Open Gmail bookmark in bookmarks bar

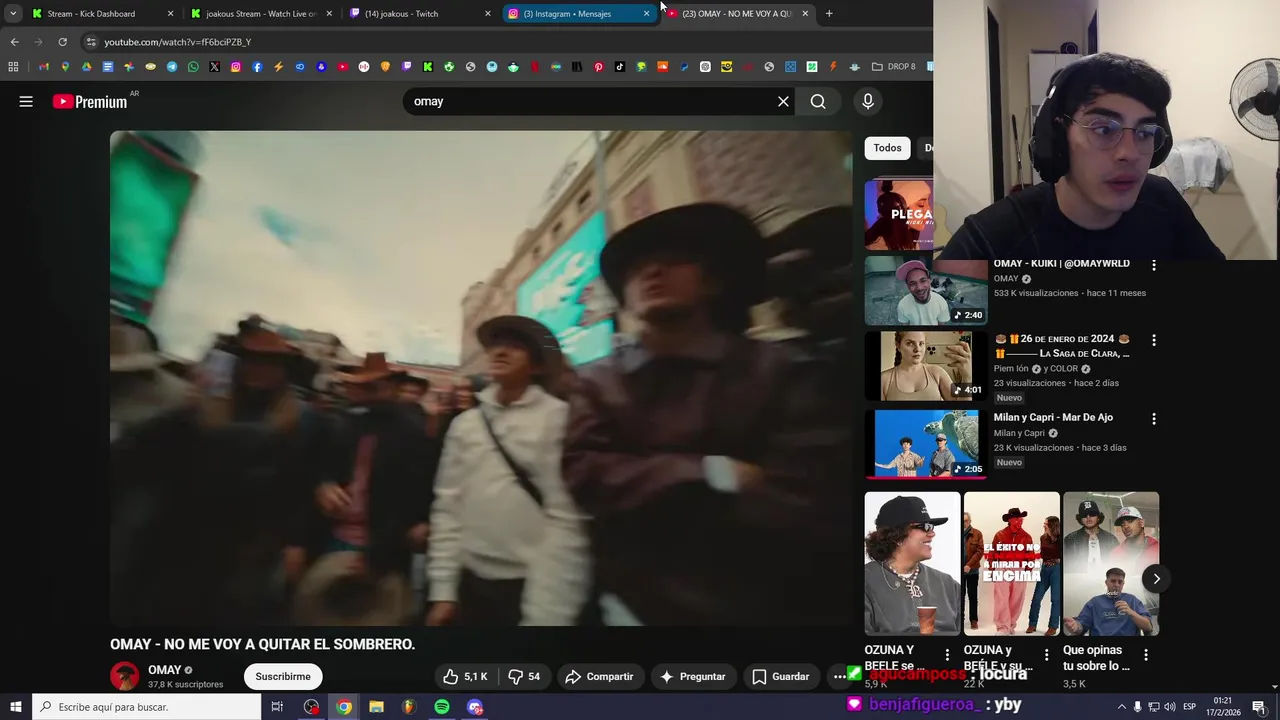click(x=43, y=67)
